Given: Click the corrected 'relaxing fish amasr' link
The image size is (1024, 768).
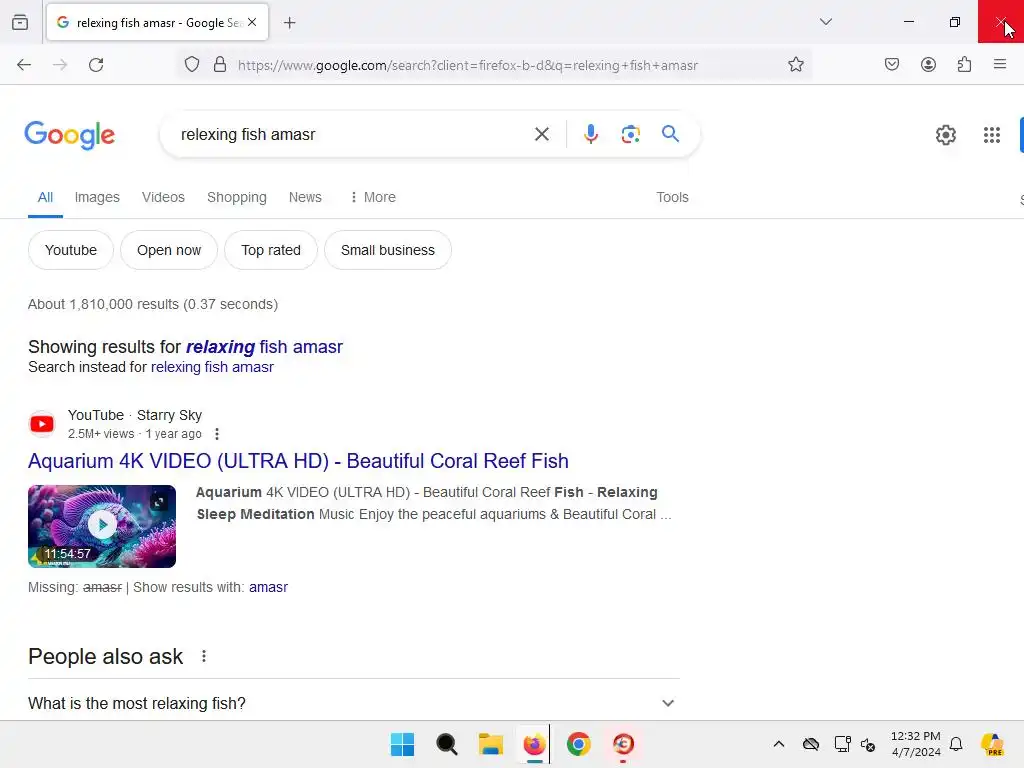Looking at the screenshot, I should [x=264, y=347].
